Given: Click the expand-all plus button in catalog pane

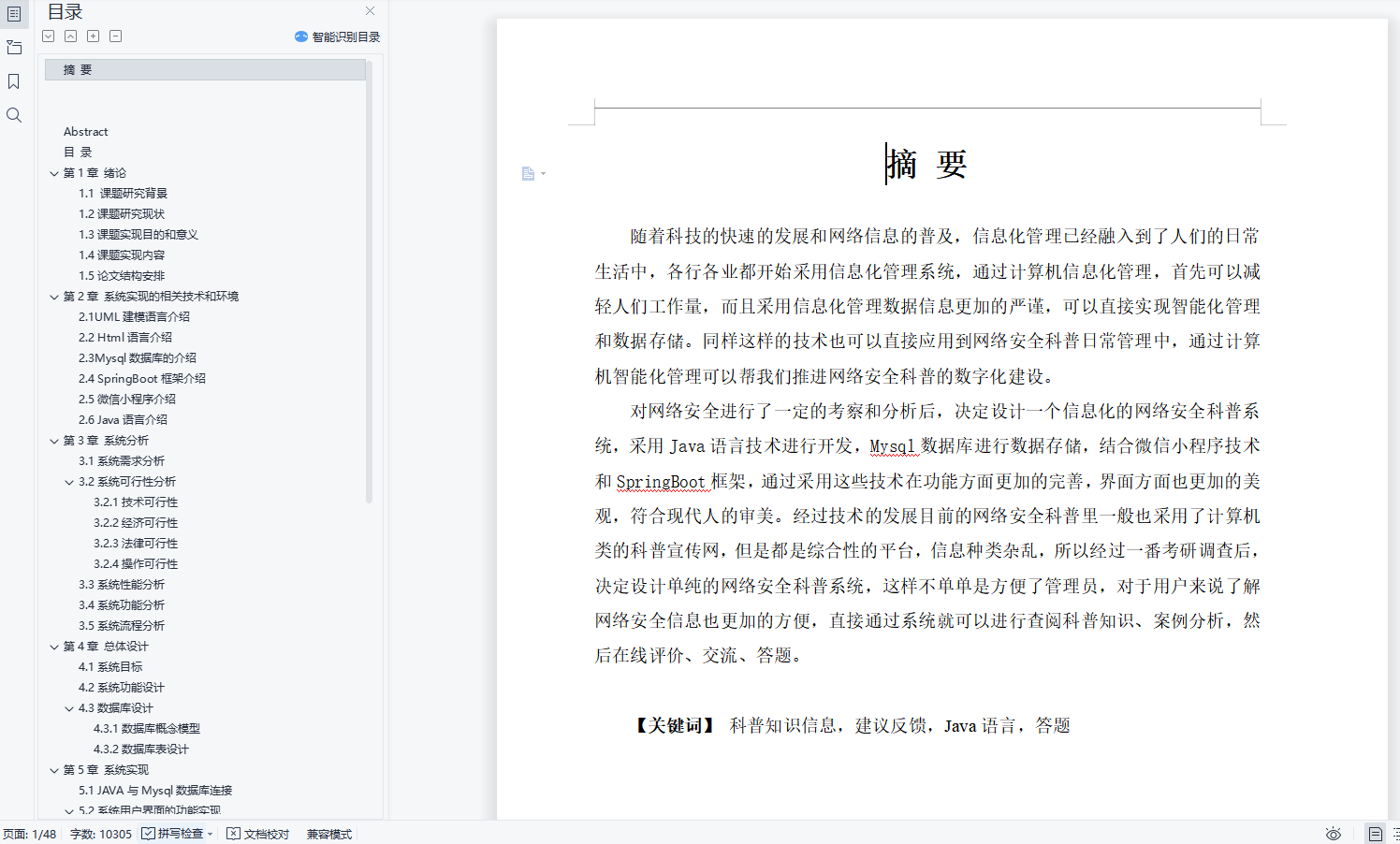Looking at the screenshot, I should coord(93,36).
